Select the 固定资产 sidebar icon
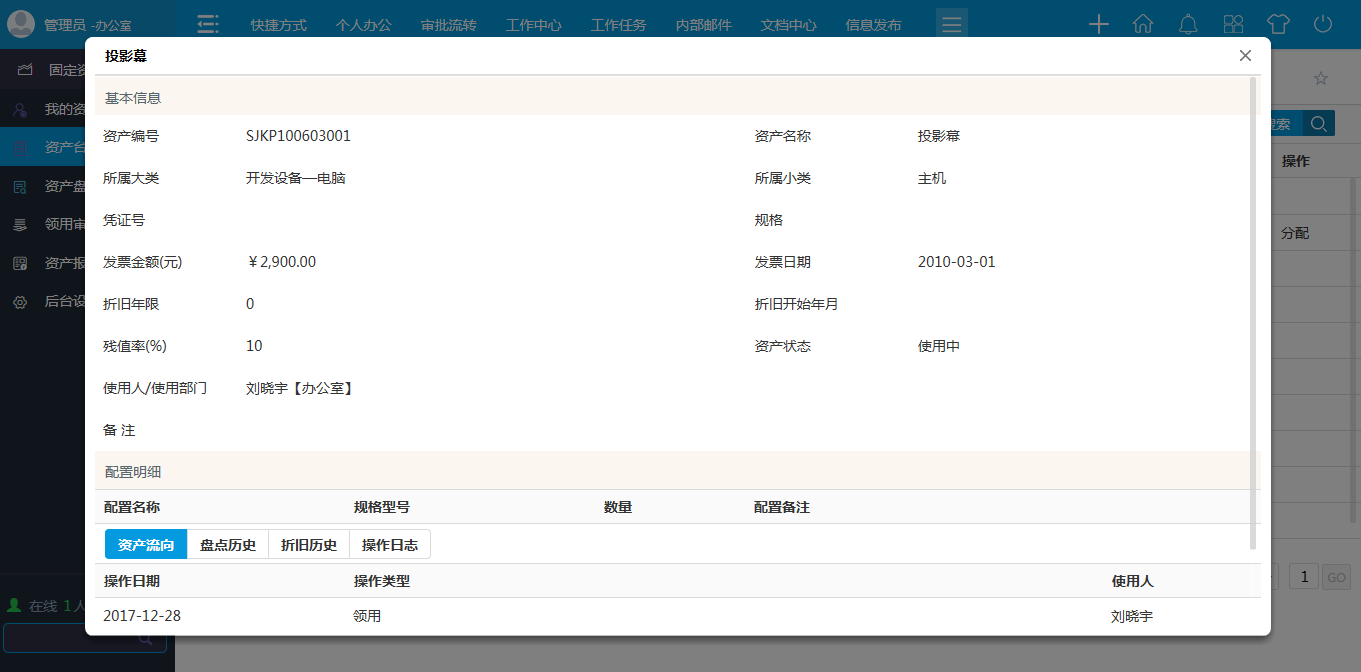 tap(24, 69)
